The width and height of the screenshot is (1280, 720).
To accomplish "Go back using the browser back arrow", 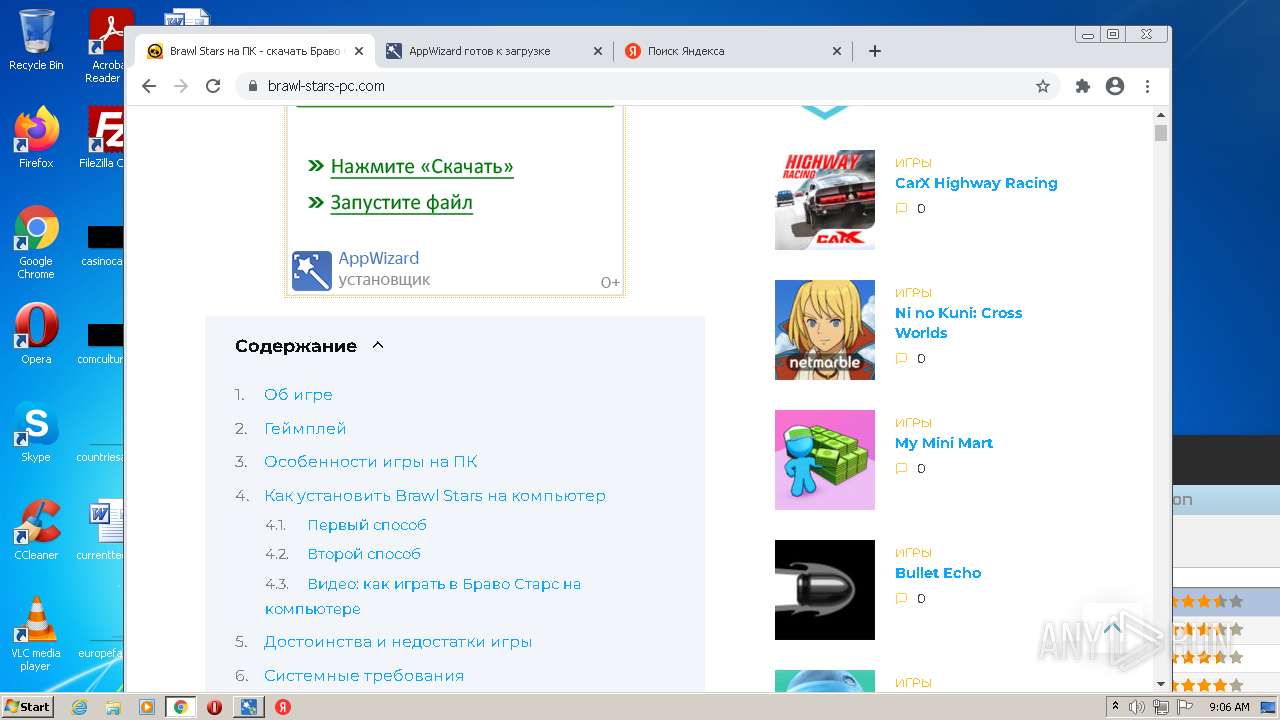I will click(x=149, y=86).
